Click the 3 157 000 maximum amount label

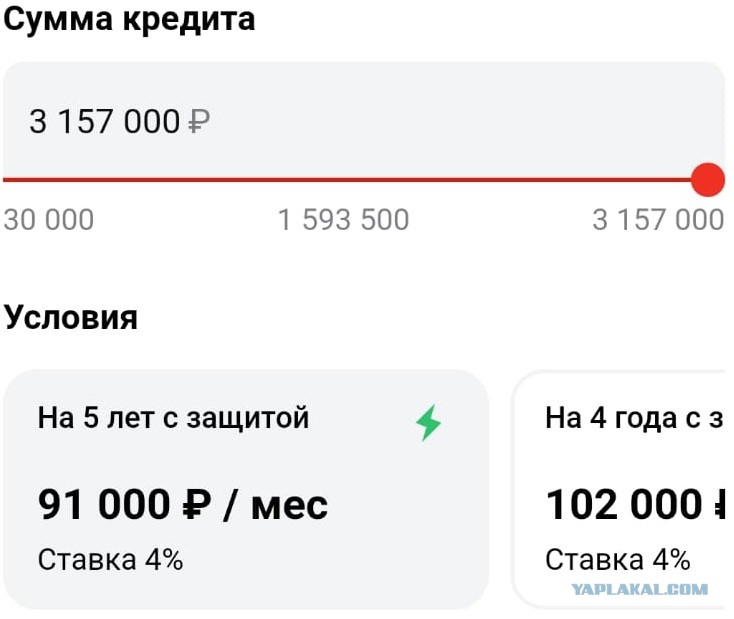point(658,220)
